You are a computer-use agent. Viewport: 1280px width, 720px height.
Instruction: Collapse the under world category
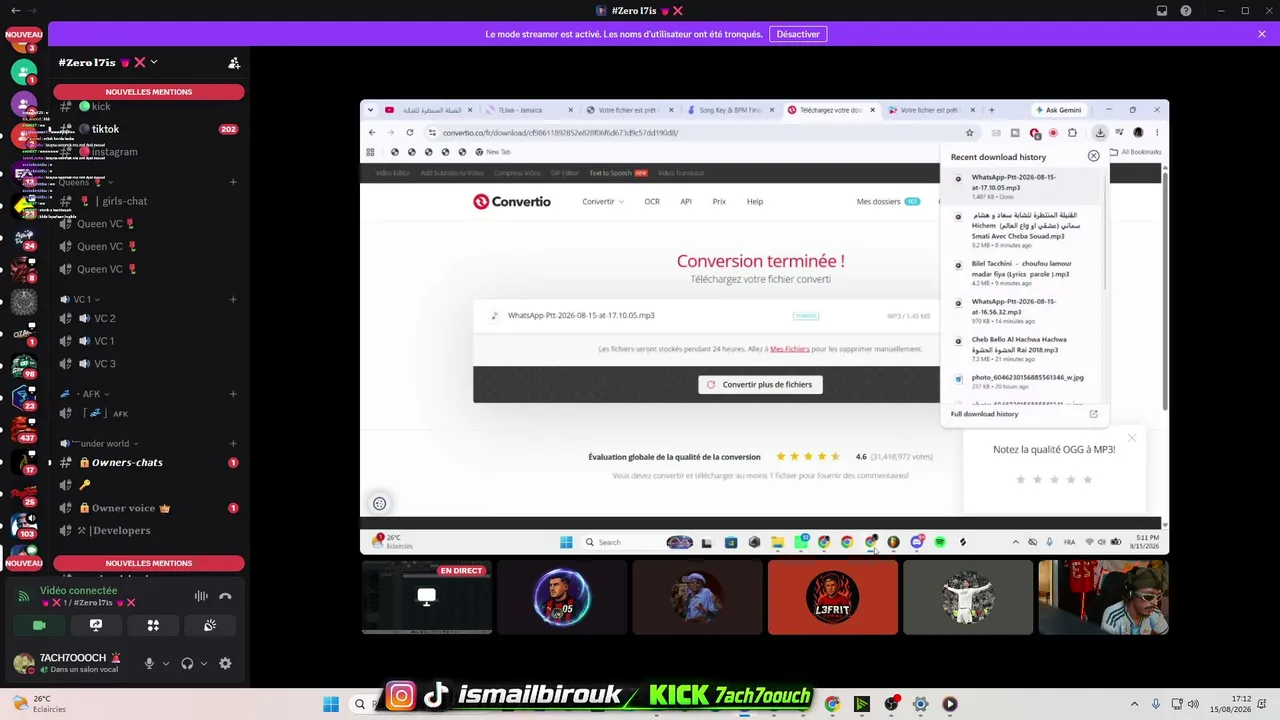(100, 443)
